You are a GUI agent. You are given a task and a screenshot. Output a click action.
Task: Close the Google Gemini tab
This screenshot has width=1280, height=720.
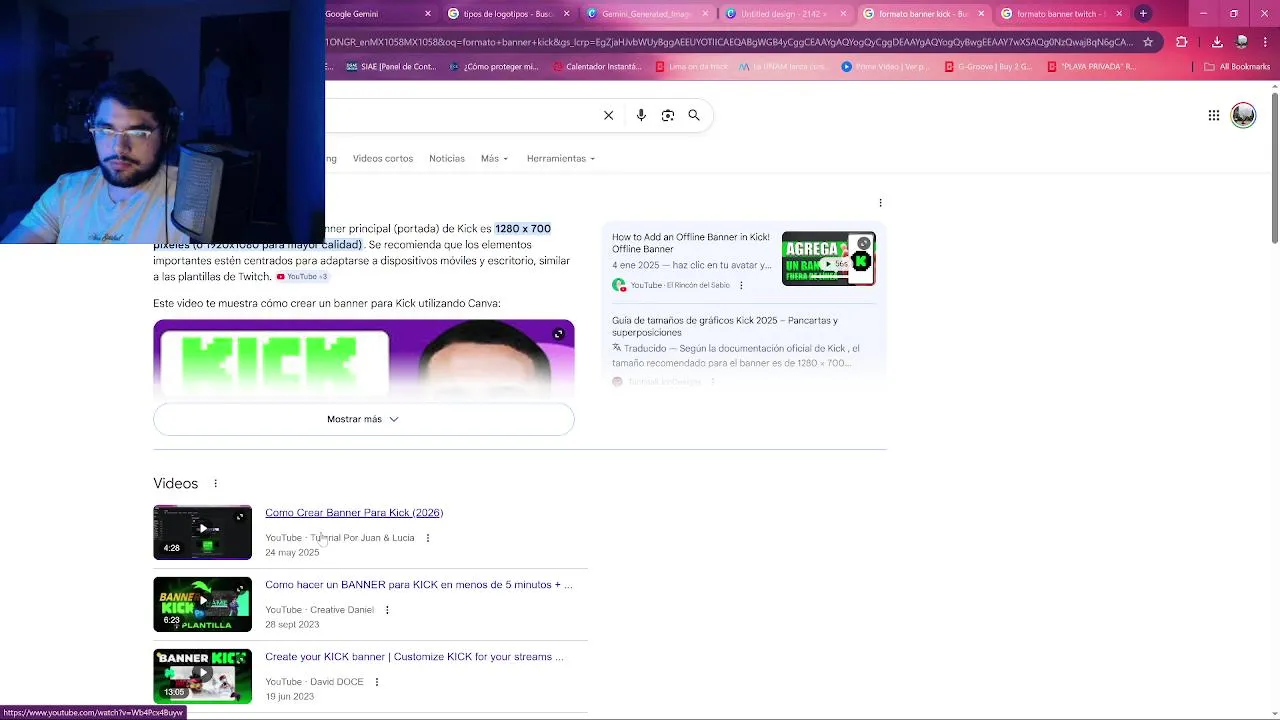point(428,14)
